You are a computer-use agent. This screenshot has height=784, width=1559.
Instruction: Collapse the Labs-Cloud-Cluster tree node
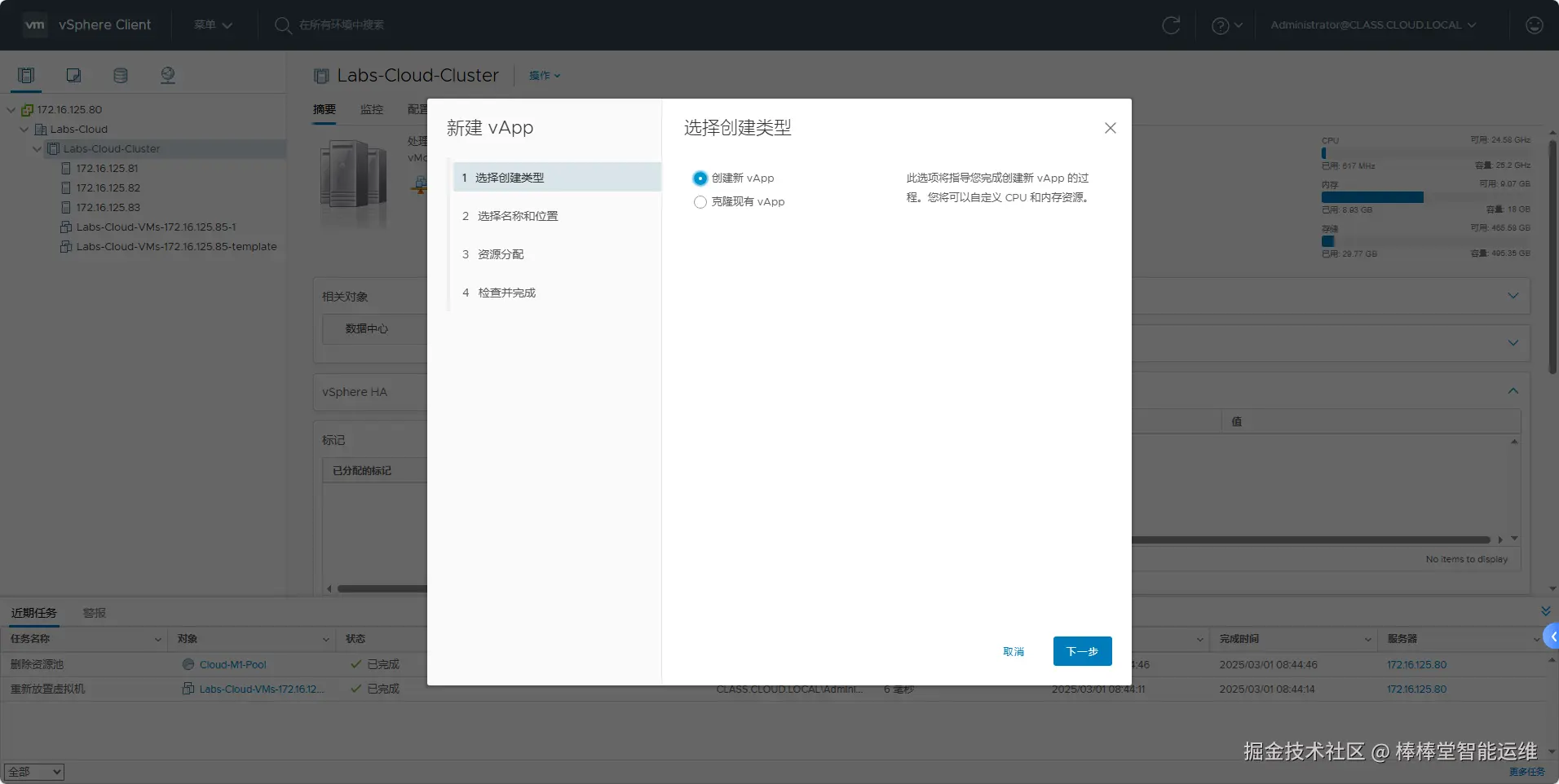pos(38,149)
